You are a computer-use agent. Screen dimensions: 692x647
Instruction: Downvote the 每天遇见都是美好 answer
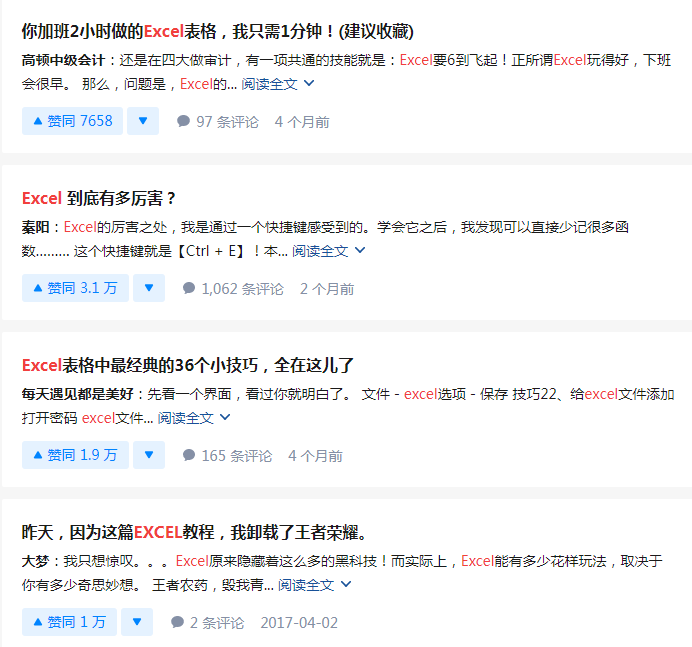(148, 456)
